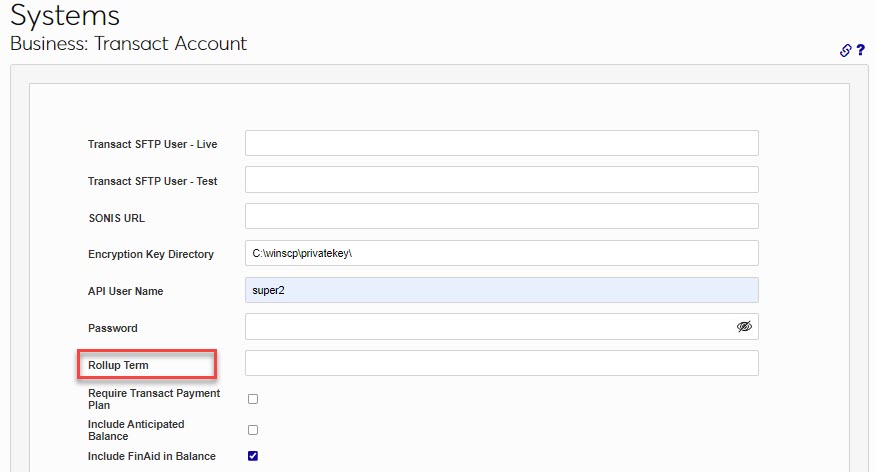This screenshot has width=876, height=472.
Task: Click the Transact SFTP User - Test label
Action: (x=153, y=181)
